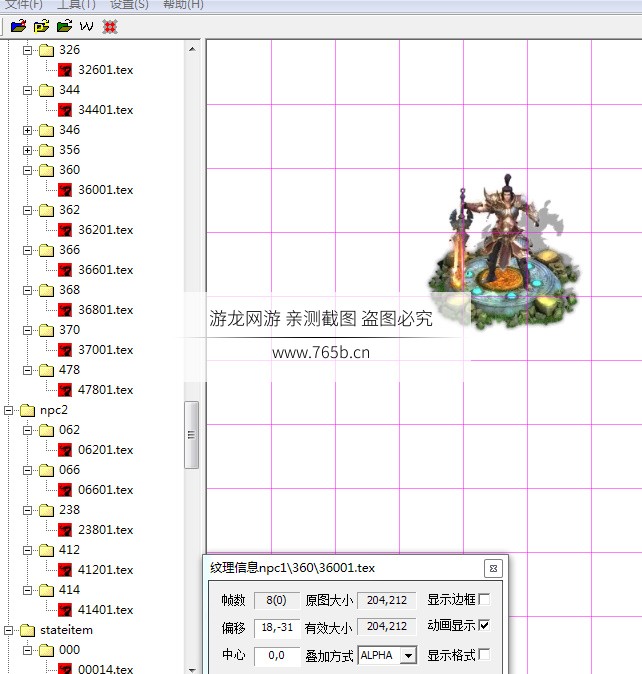642x674 pixels.
Task: Open the 工具(T) menu
Action: point(76,5)
